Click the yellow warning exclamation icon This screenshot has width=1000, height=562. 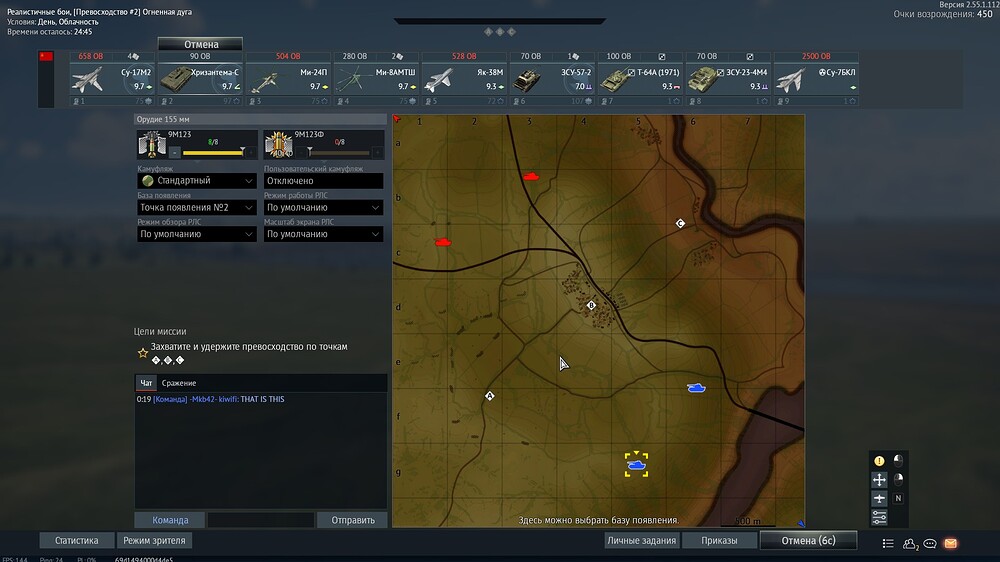point(879,461)
